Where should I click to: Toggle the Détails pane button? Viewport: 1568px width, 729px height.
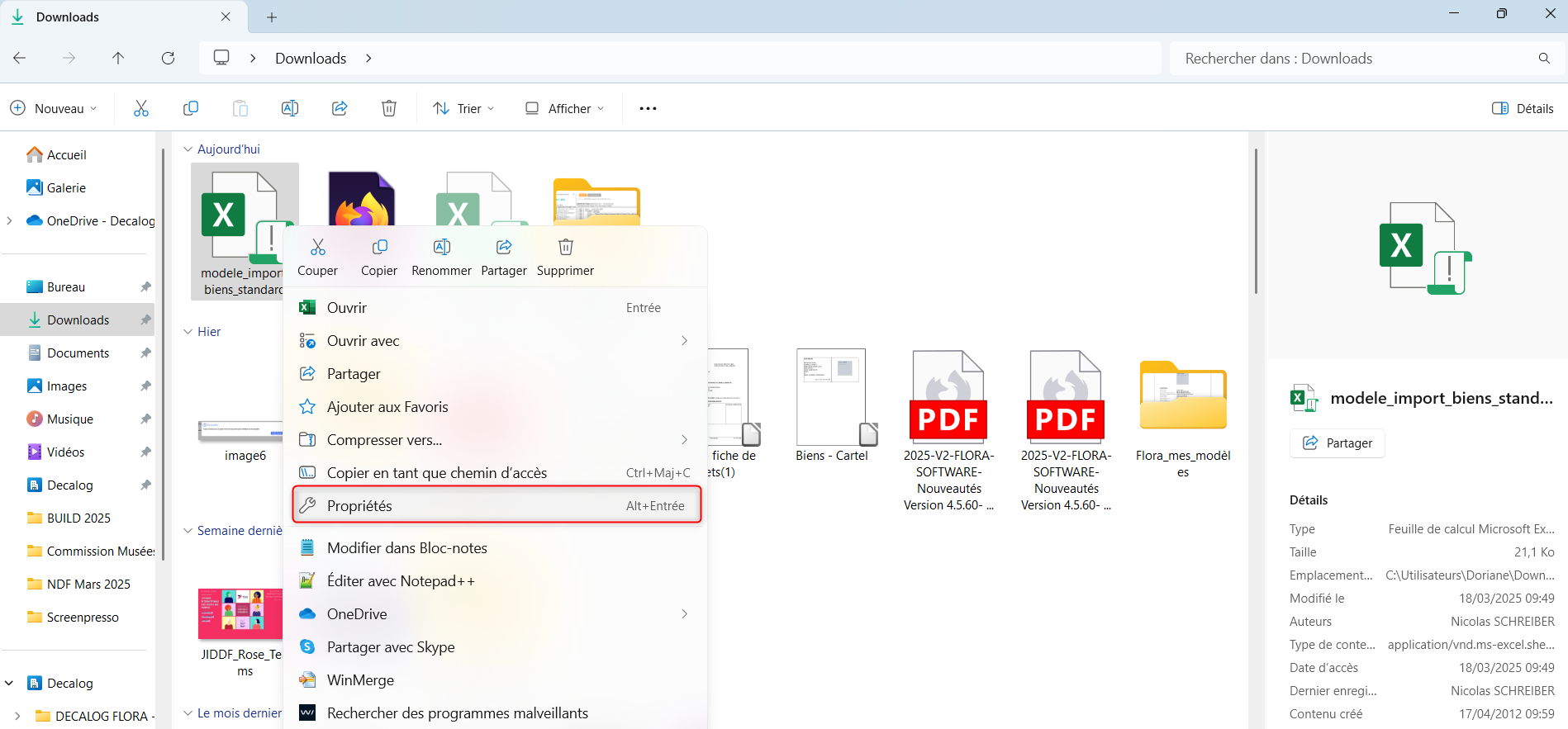[1523, 108]
